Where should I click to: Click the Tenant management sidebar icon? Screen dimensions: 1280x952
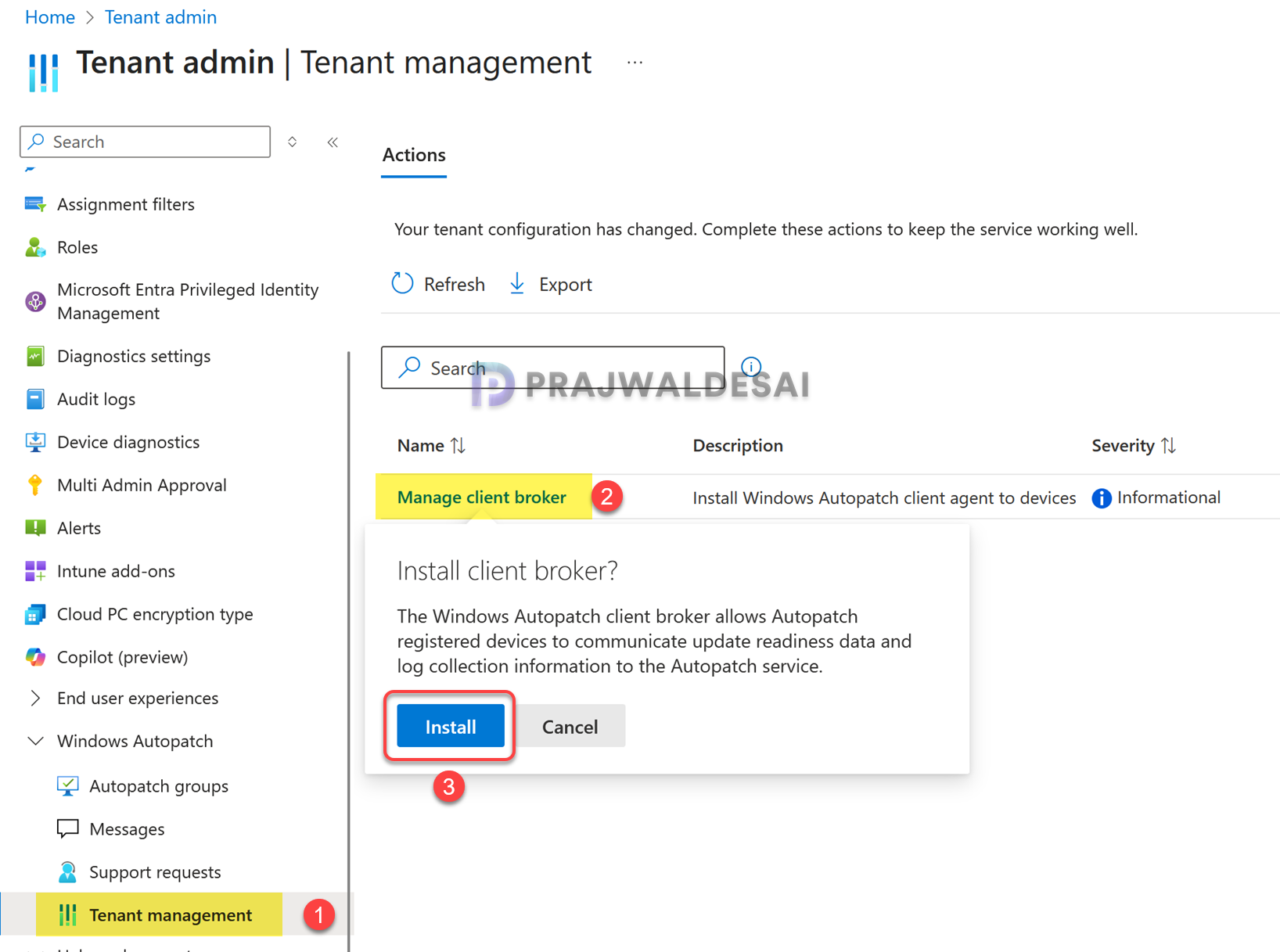68,914
